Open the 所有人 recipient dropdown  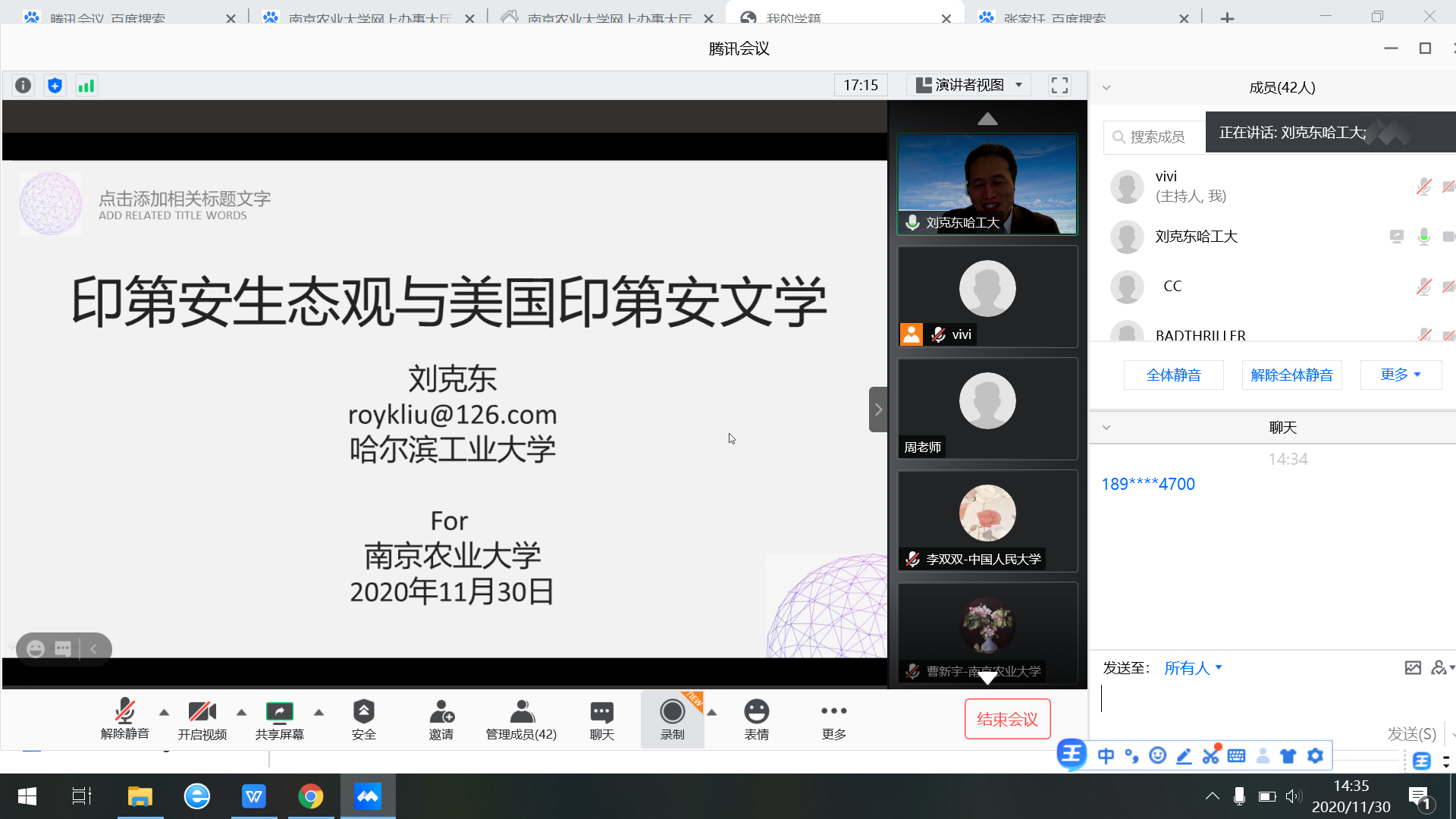coord(1193,668)
